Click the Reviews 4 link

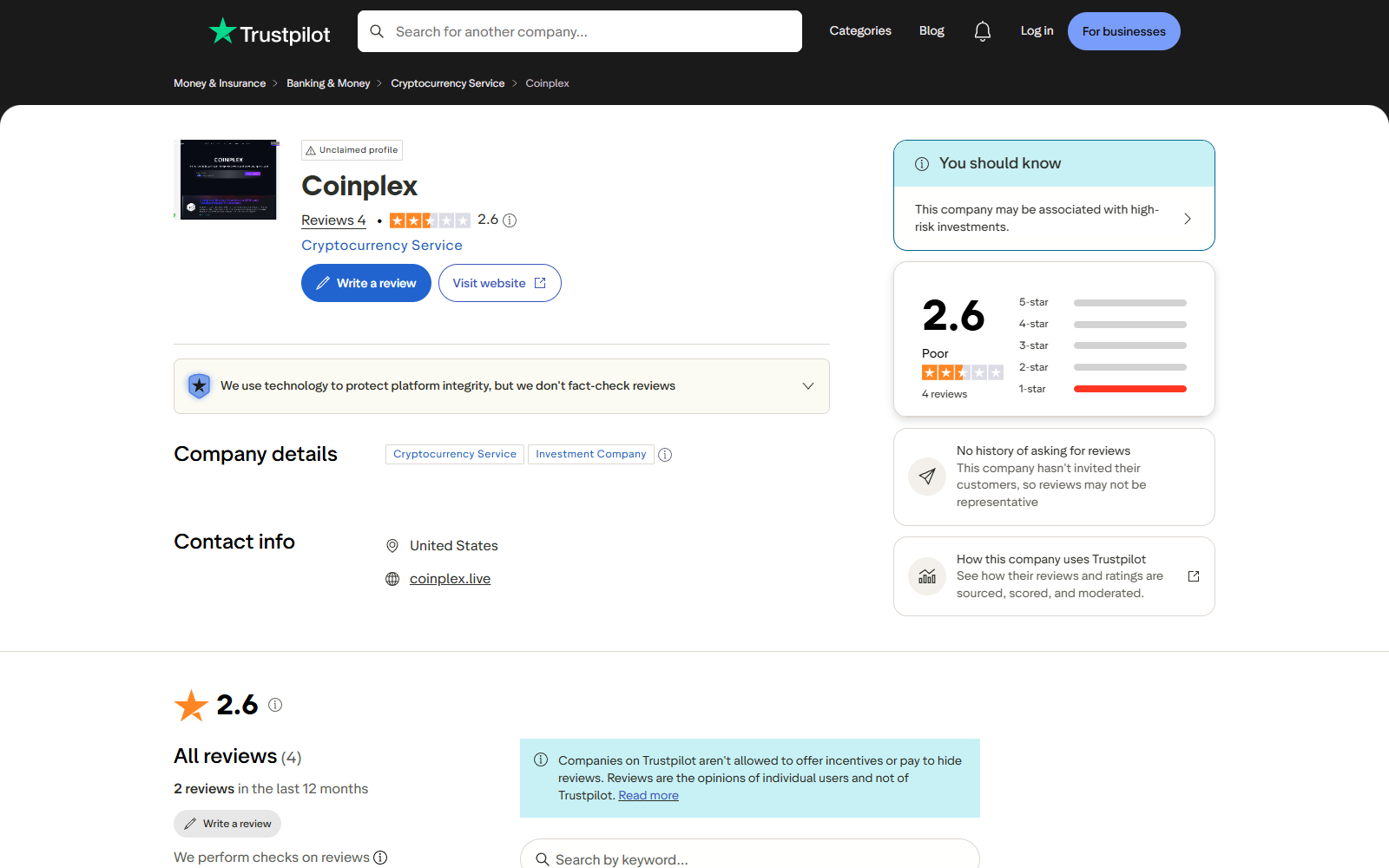point(333,220)
